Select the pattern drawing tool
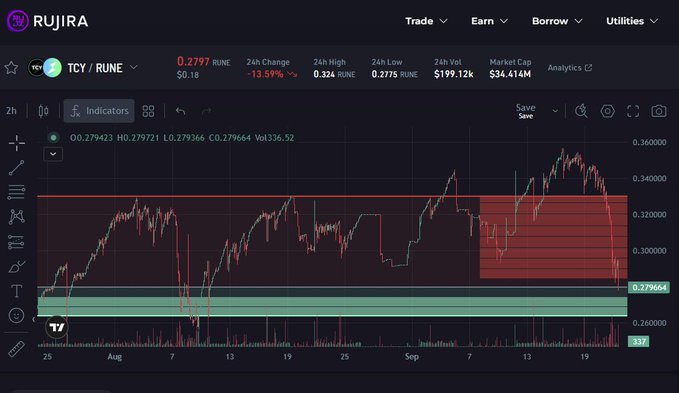 coord(16,216)
